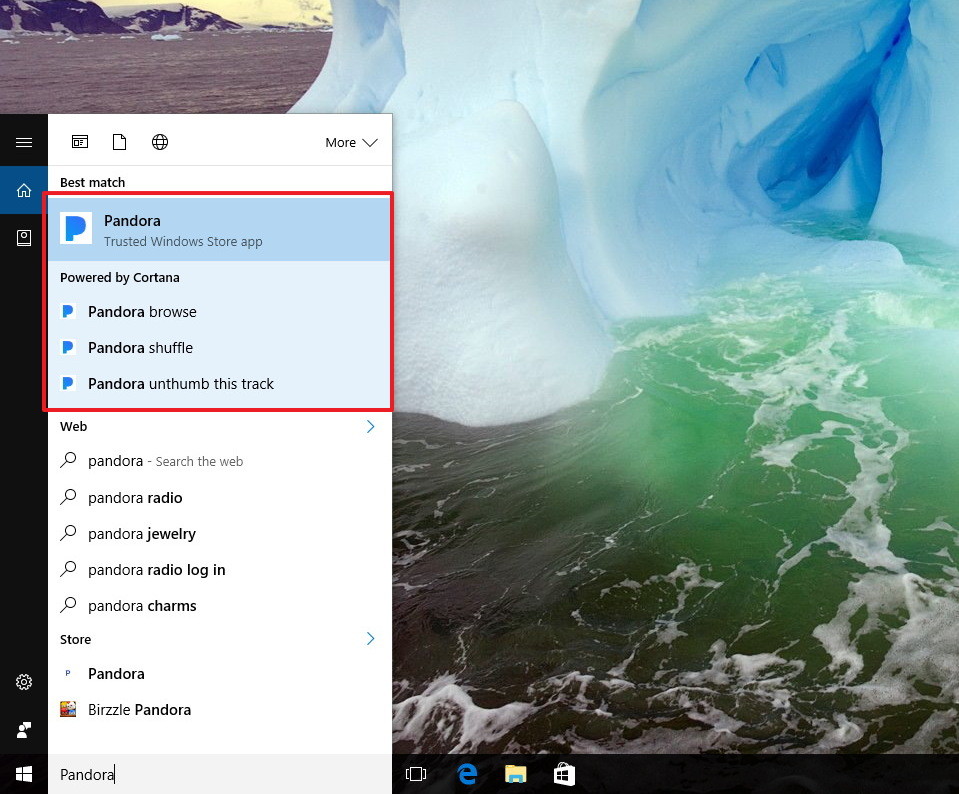959x794 pixels.
Task: Open Birzzle Pandora in the Store results
Action: point(219,710)
